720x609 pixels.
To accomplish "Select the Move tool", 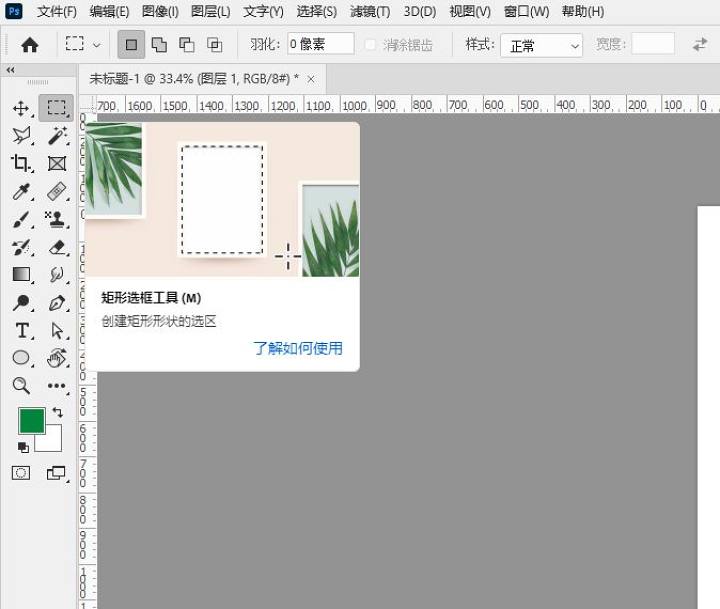I will (21, 108).
